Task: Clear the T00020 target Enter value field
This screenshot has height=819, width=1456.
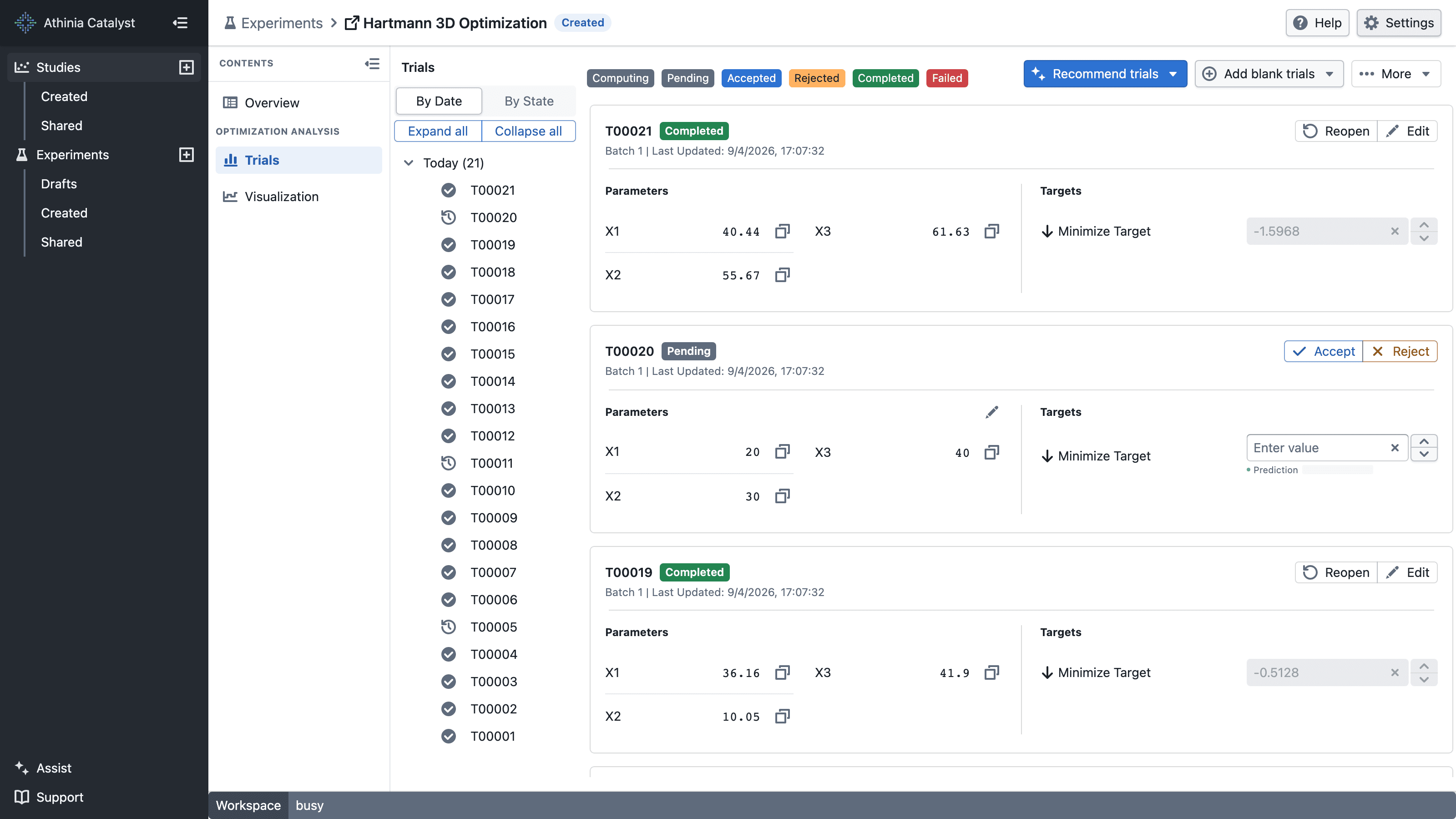Action: [x=1395, y=448]
